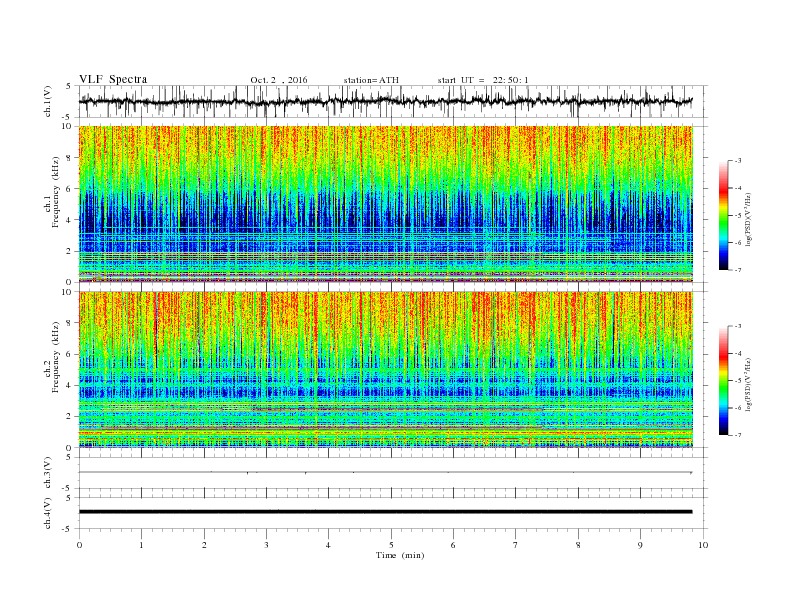
Task: Click time axis tick label "7" at bottom
Action: pyautogui.click(x=516, y=545)
